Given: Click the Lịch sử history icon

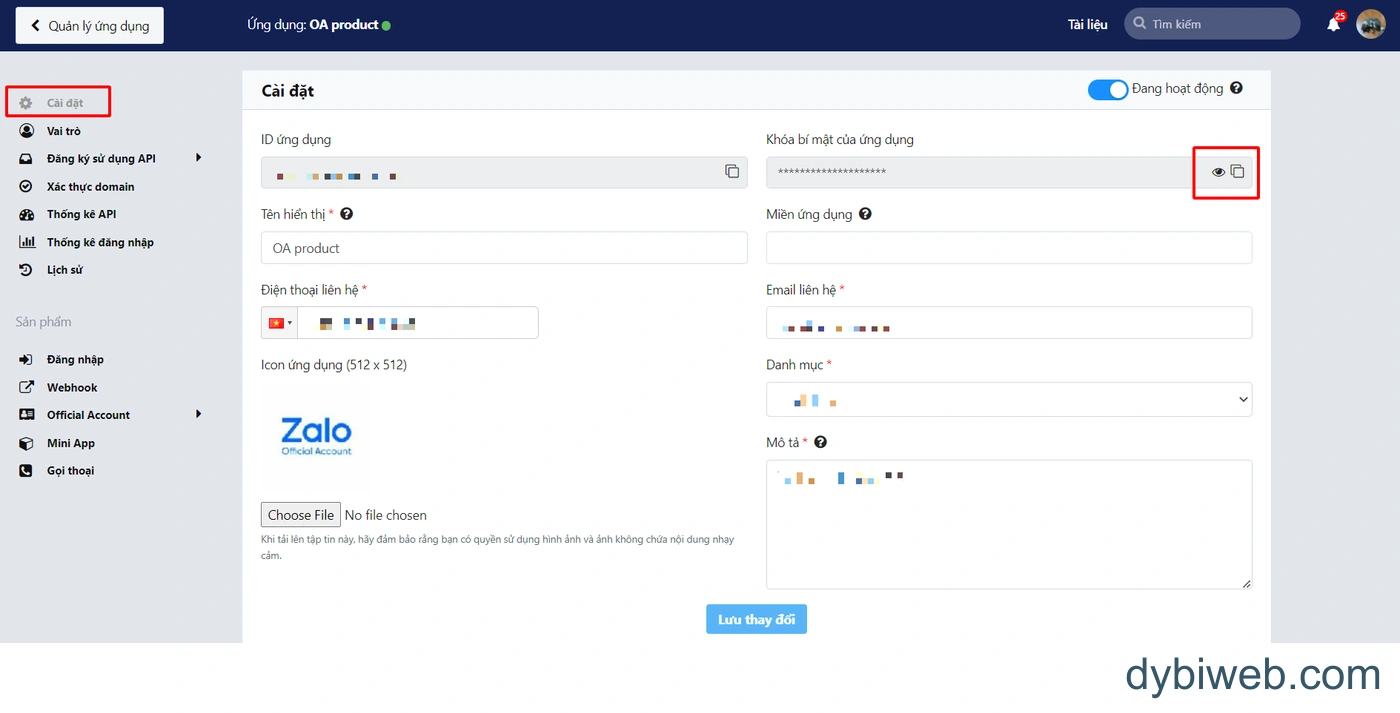Looking at the screenshot, I should [26, 270].
